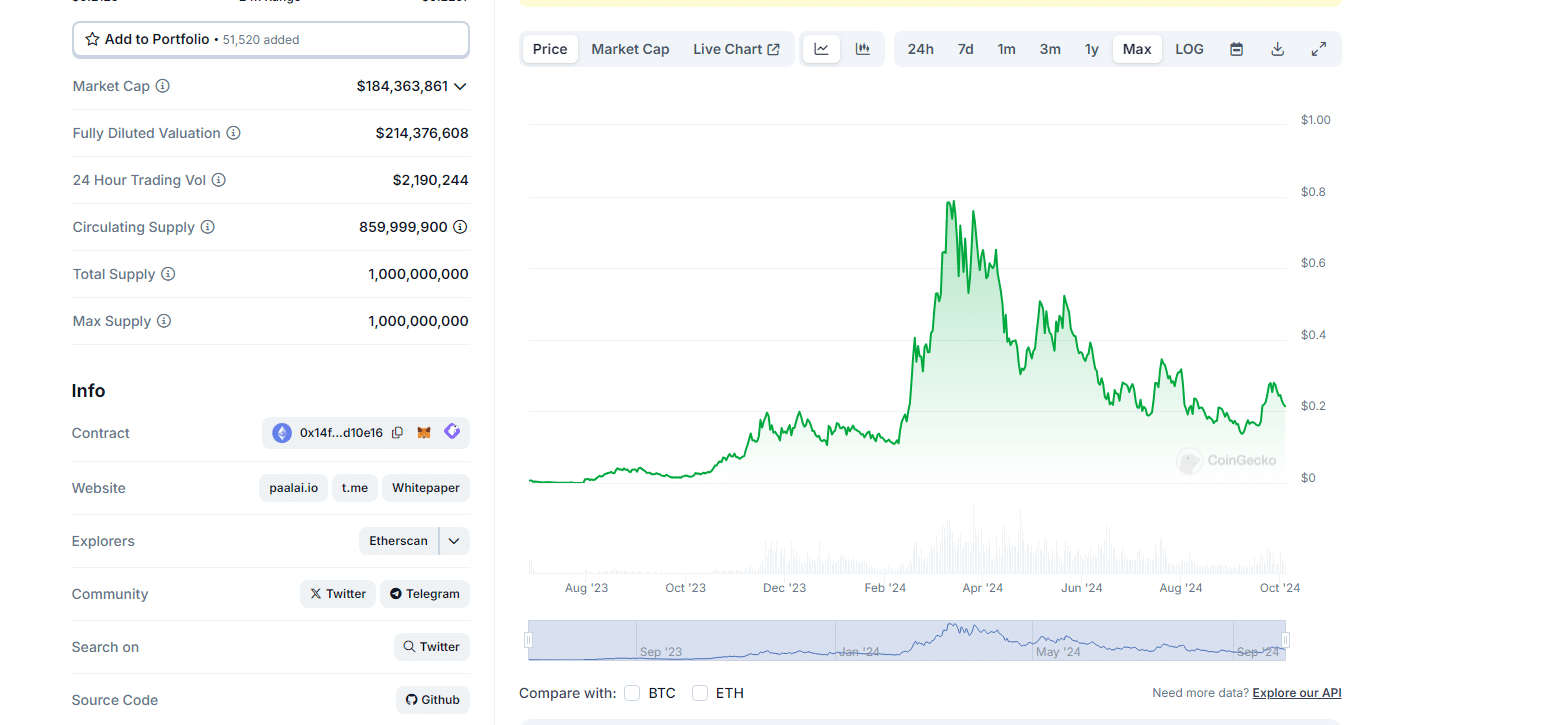Click the $2,190,244 trading volume value
This screenshot has width=1549, height=725.
430,180
